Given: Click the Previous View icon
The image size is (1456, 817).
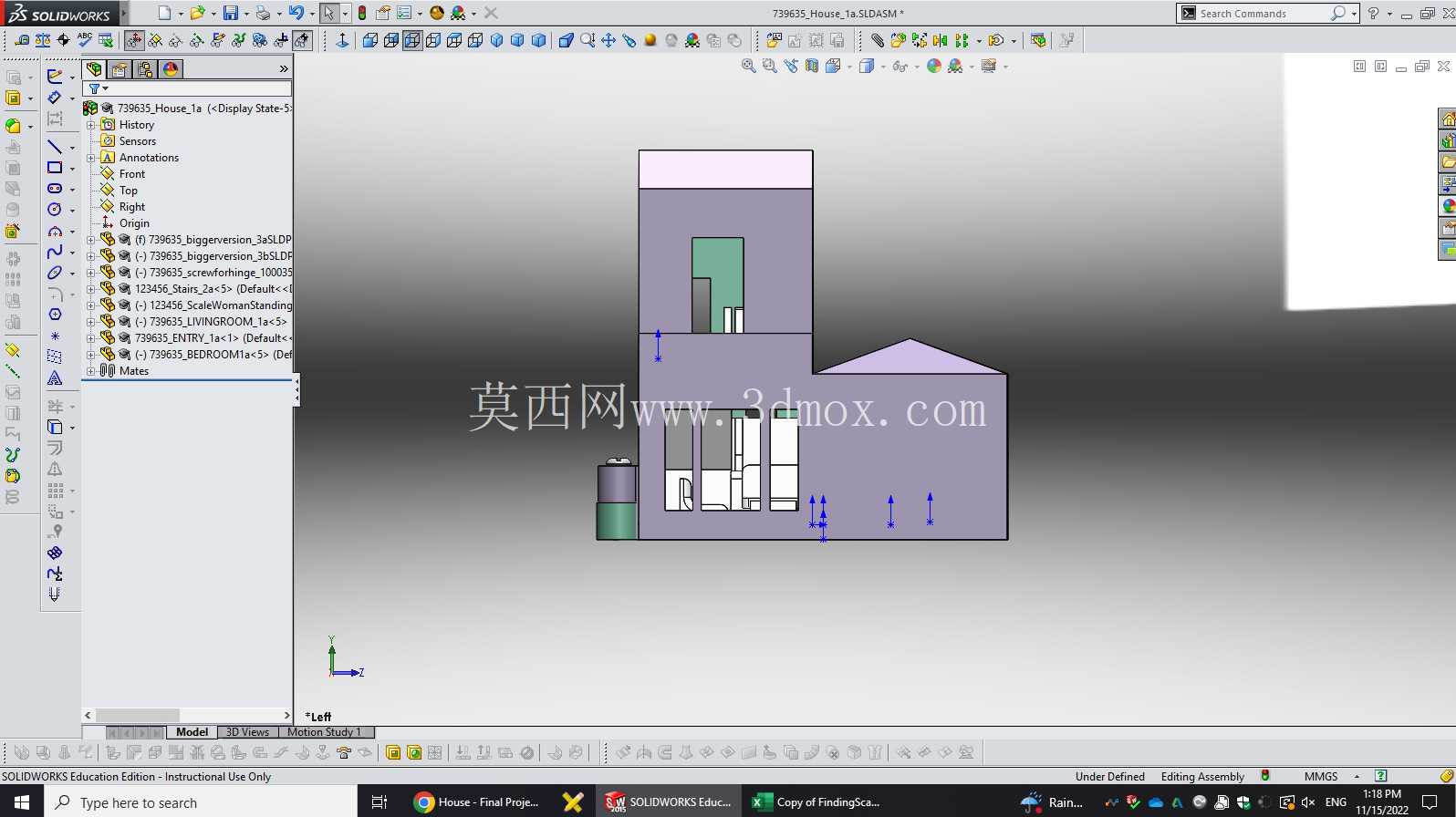Looking at the screenshot, I should click(x=790, y=67).
